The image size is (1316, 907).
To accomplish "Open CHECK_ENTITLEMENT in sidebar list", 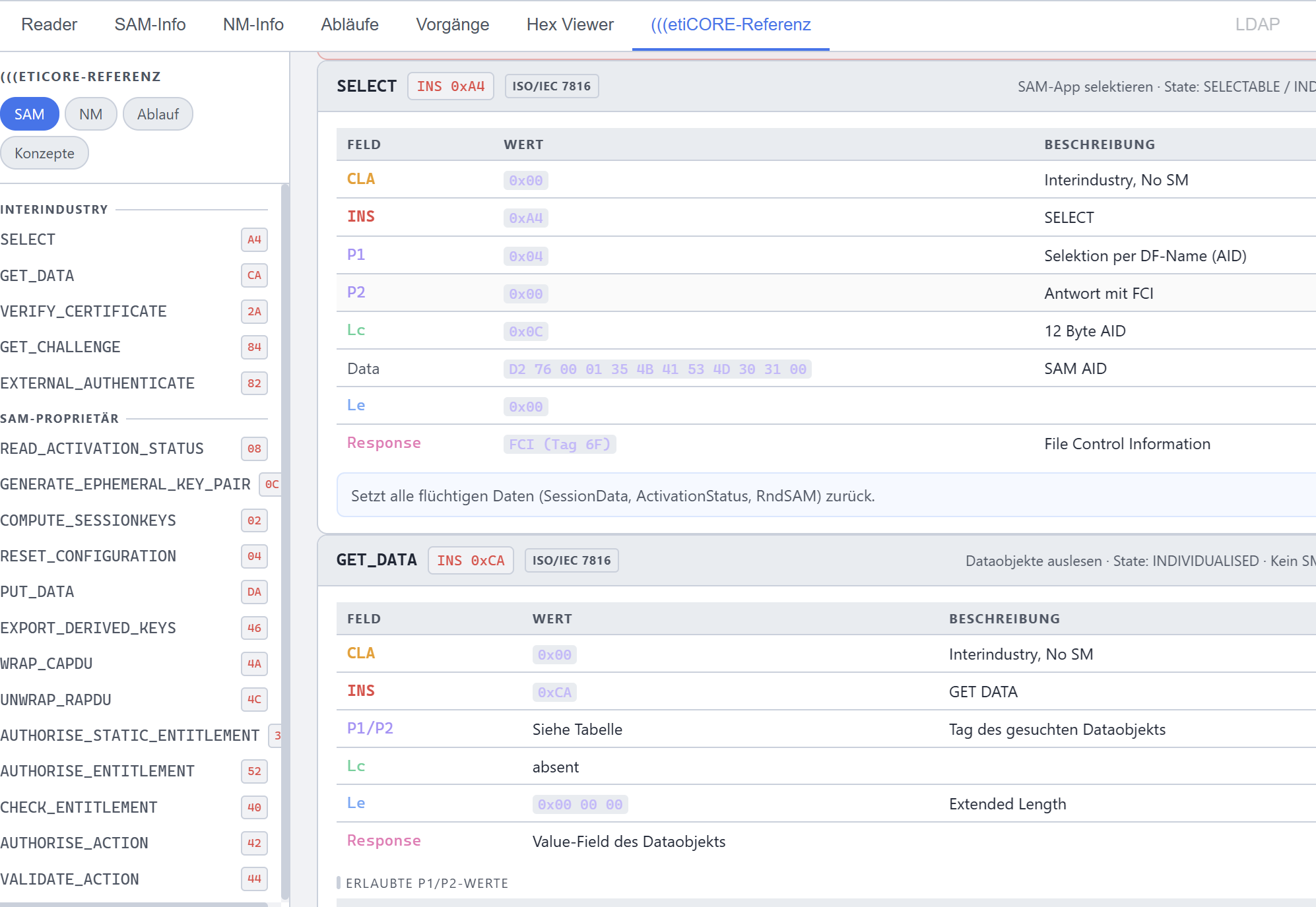I will click(134, 807).
